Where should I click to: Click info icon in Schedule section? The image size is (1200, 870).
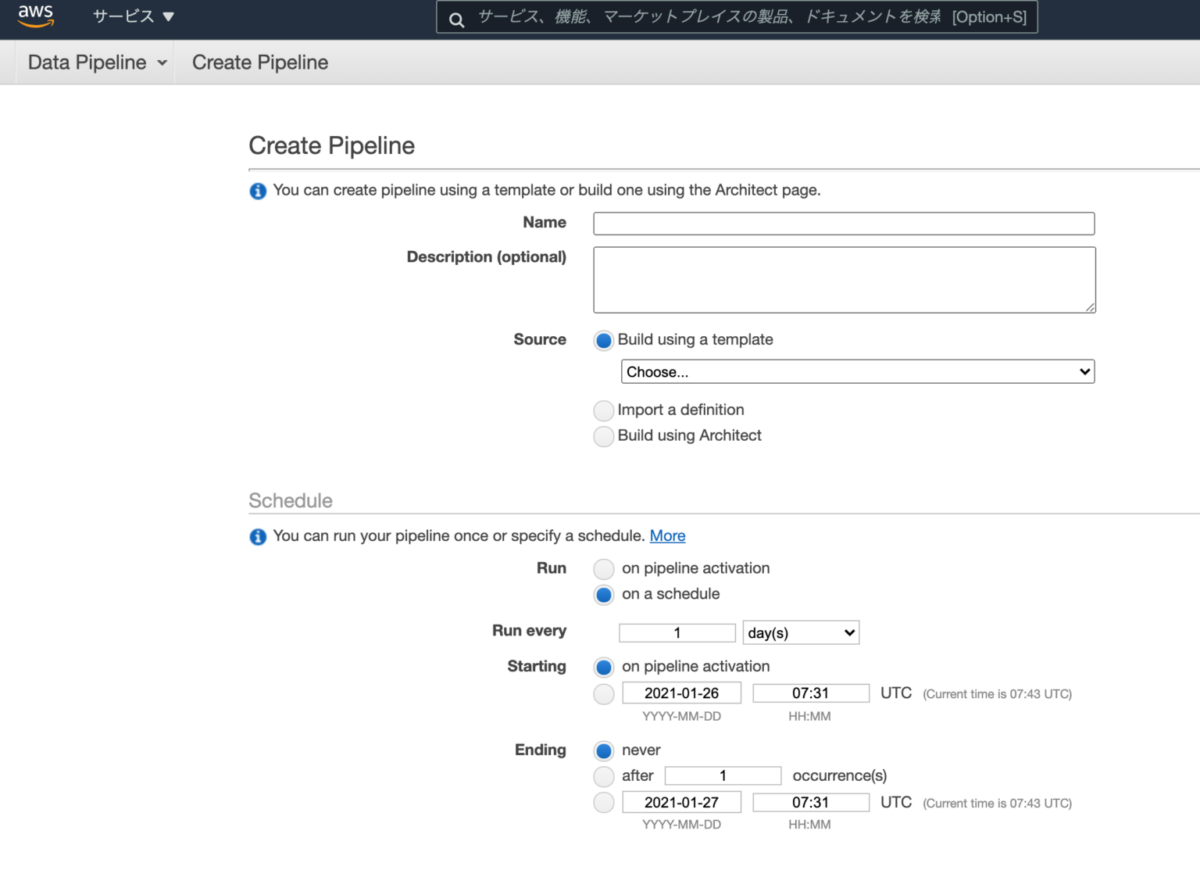[x=258, y=537]
